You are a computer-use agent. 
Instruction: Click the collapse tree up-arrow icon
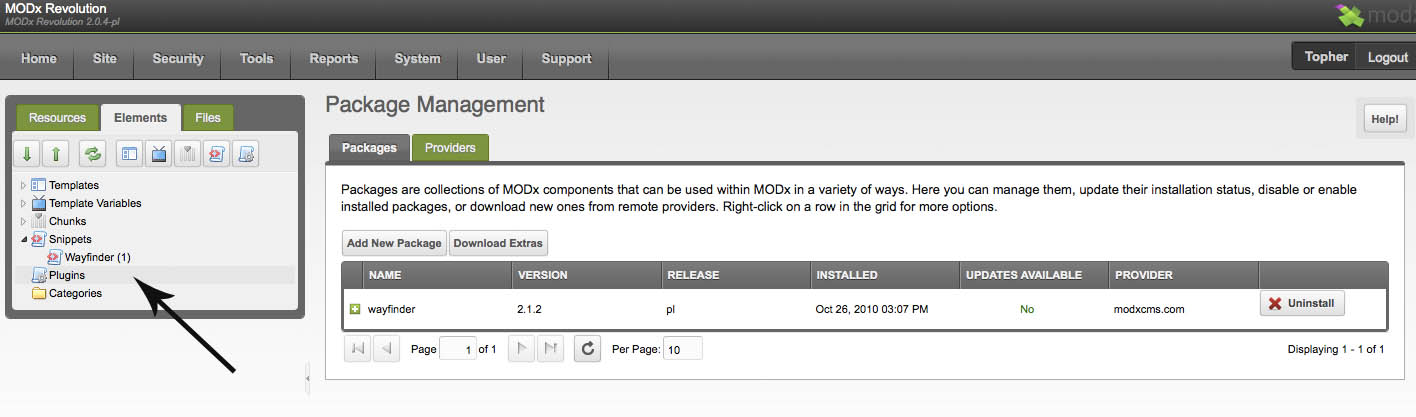56,154
